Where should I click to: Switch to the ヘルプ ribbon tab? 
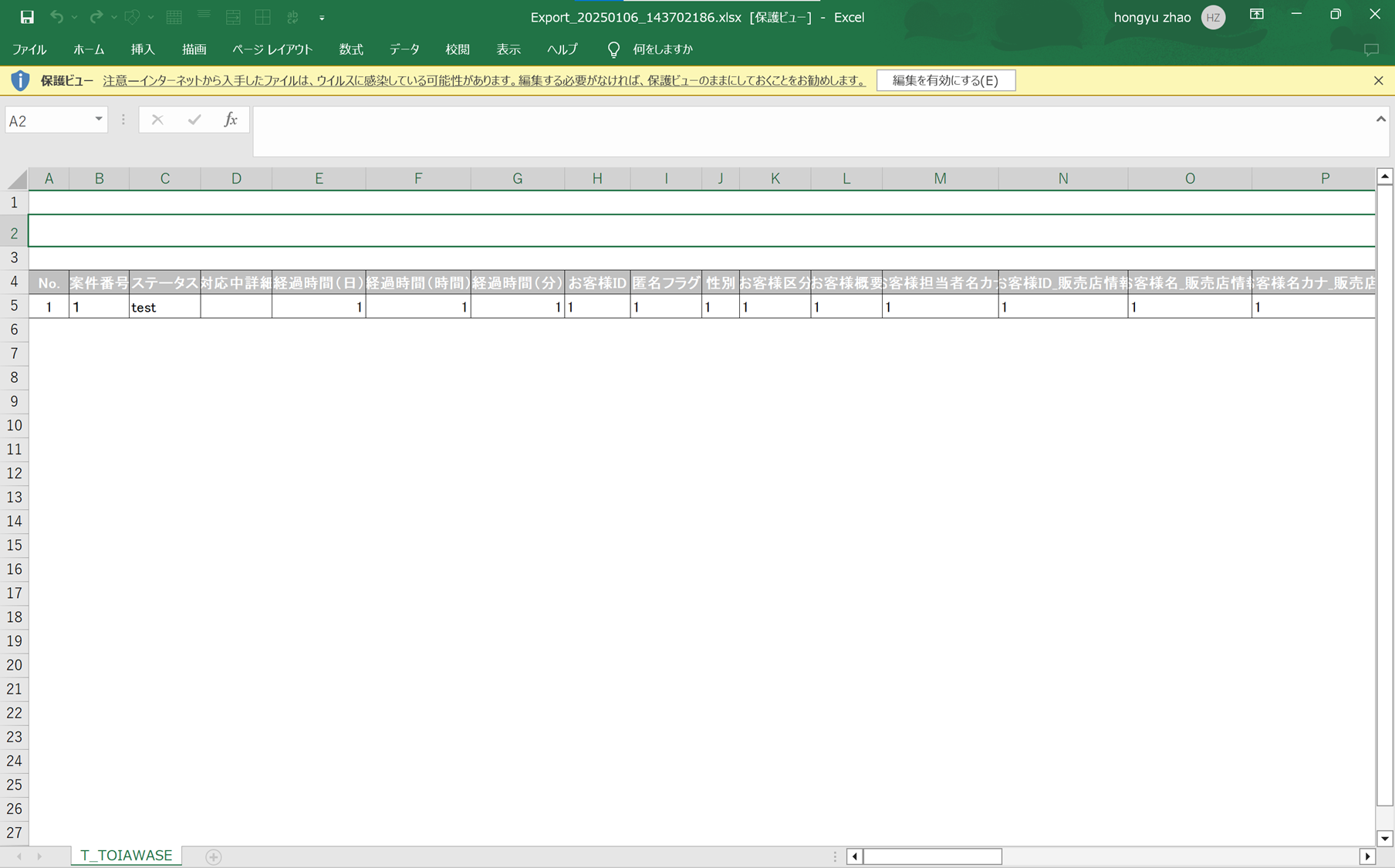pyautogui.click(x=562, y=49)
